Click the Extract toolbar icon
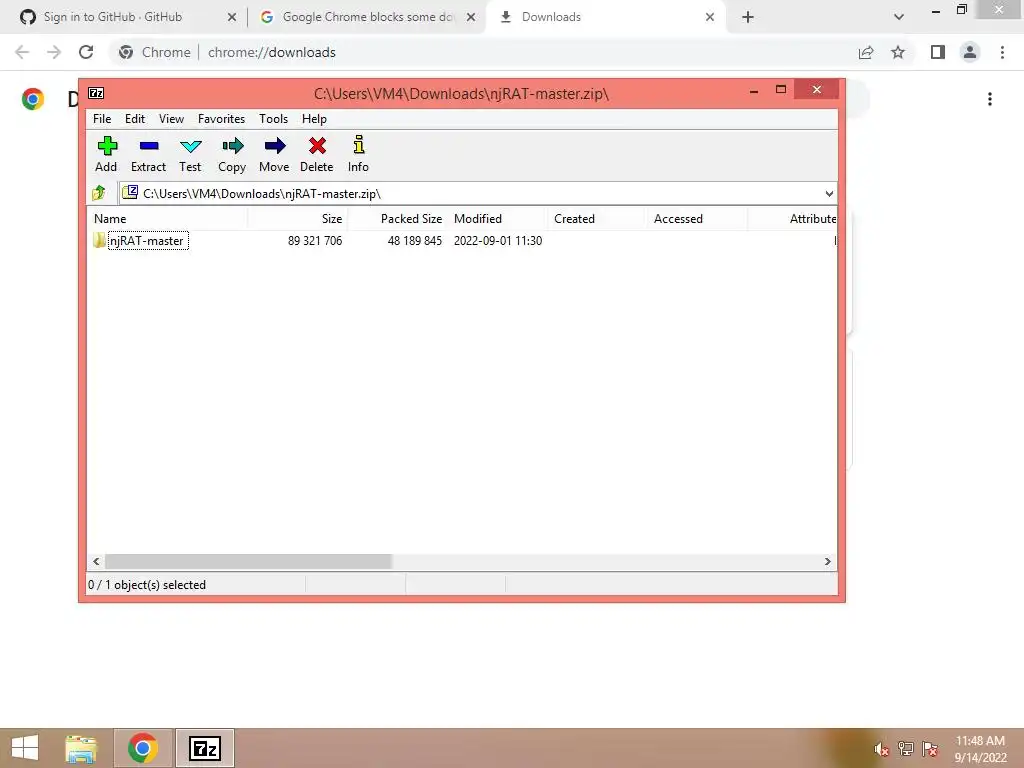The height and width of the screenshot is (768, 1024). coord(149,146)
